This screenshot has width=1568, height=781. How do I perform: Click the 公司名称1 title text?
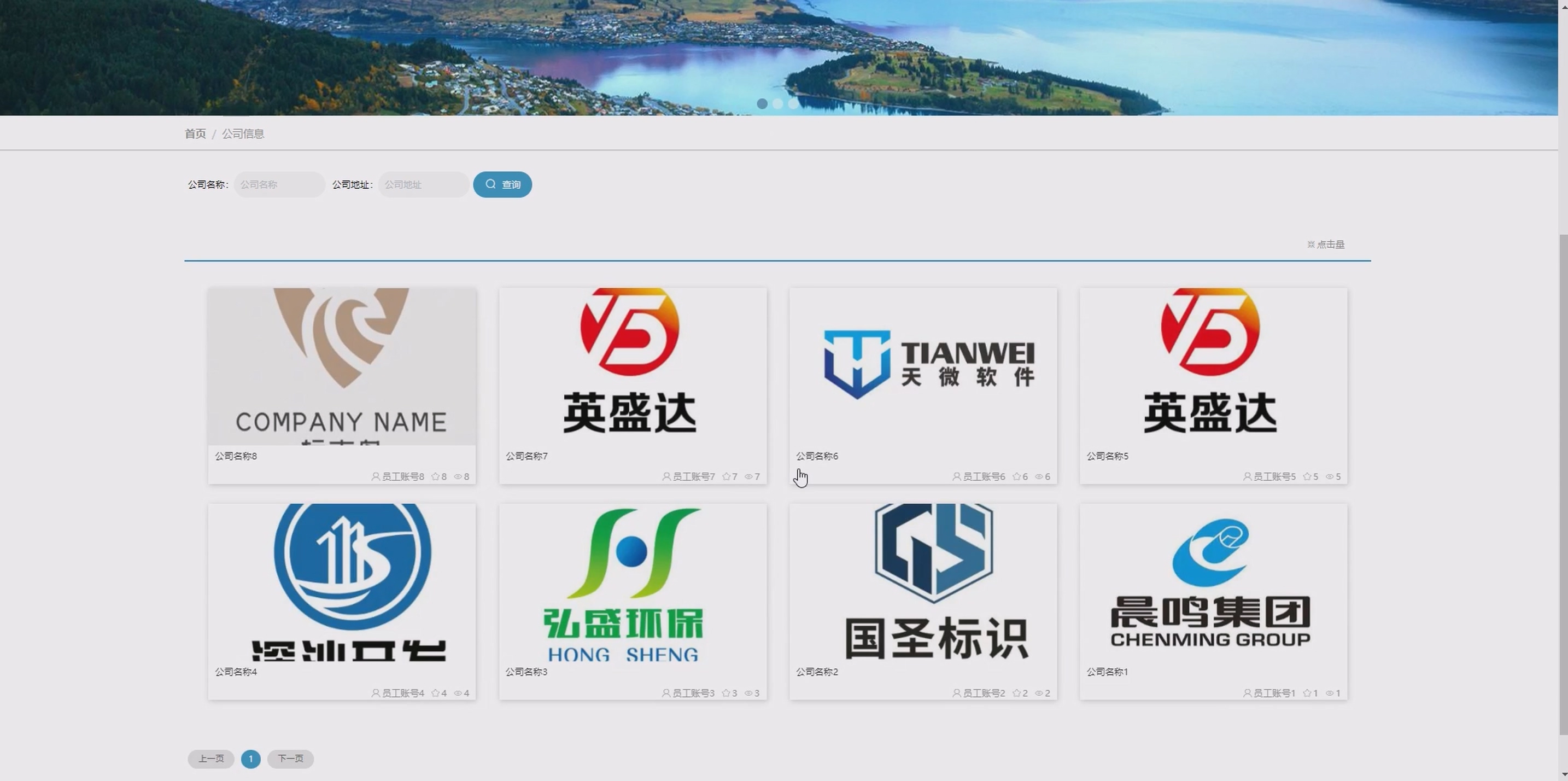click(1107, 672)
